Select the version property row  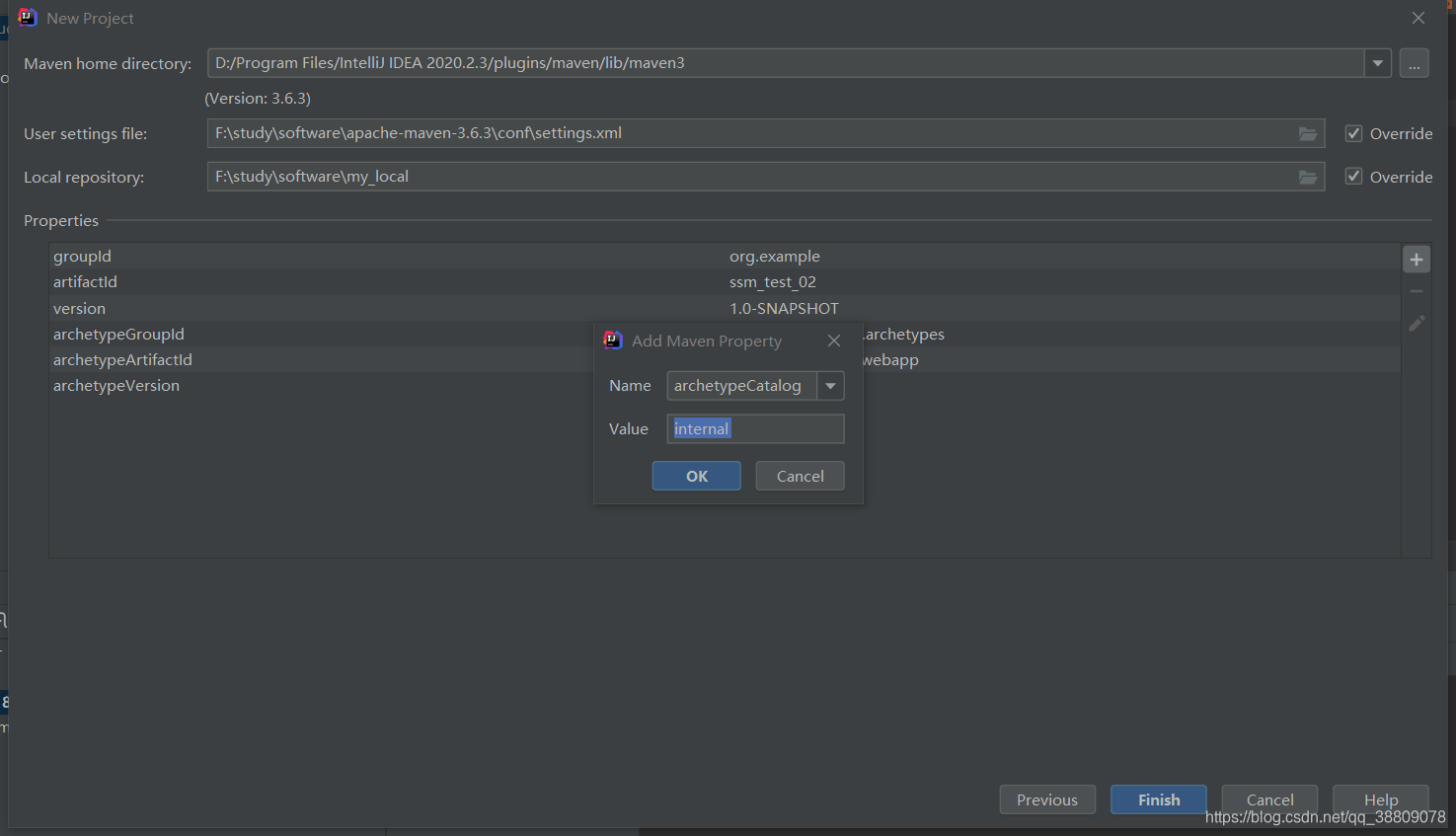(x=725, y=308)
